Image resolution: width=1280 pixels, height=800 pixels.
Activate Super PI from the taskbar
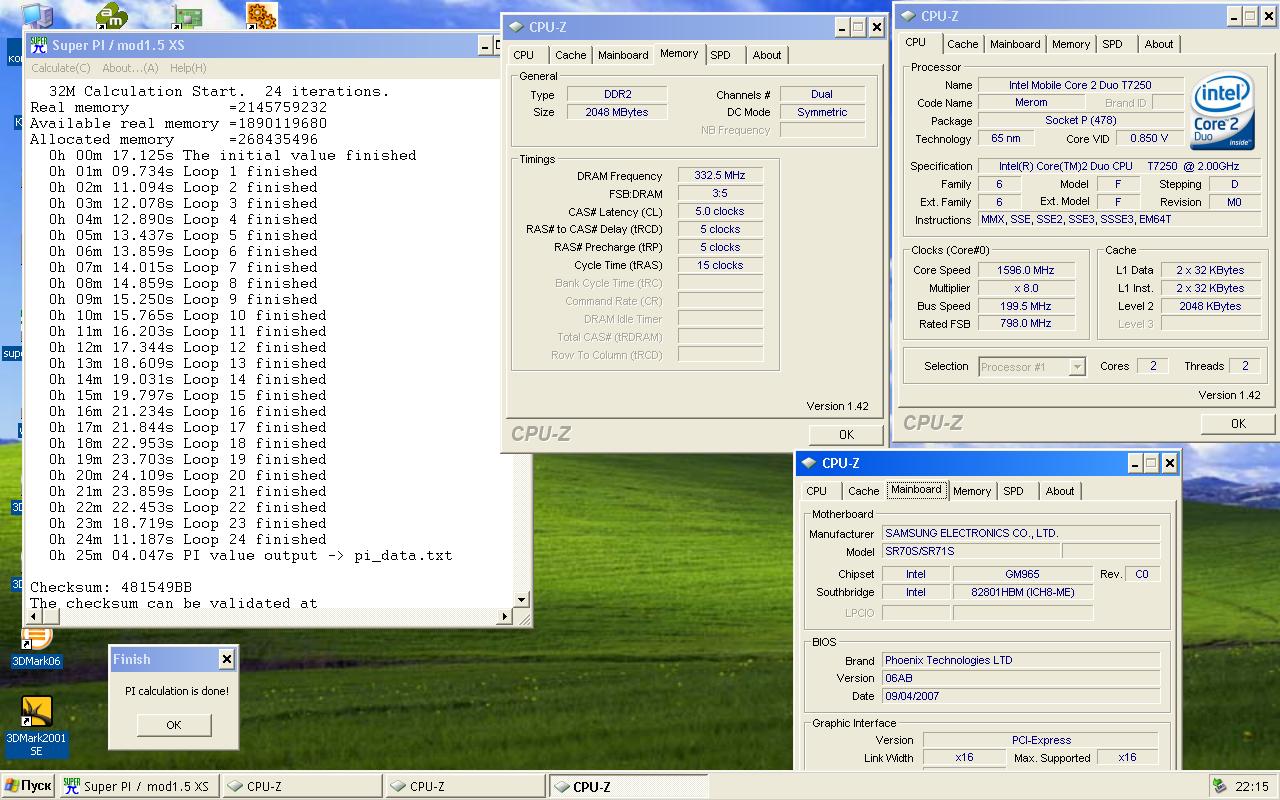(139, 786)
